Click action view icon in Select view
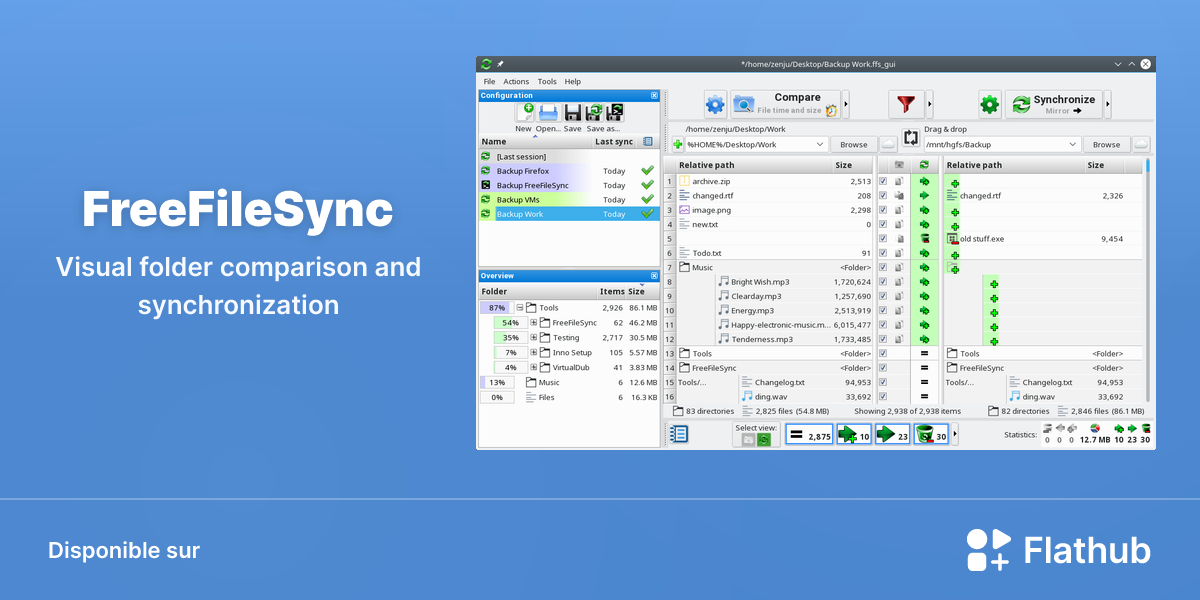Screen dimensions: 1200x600 [x=764, y=440]
